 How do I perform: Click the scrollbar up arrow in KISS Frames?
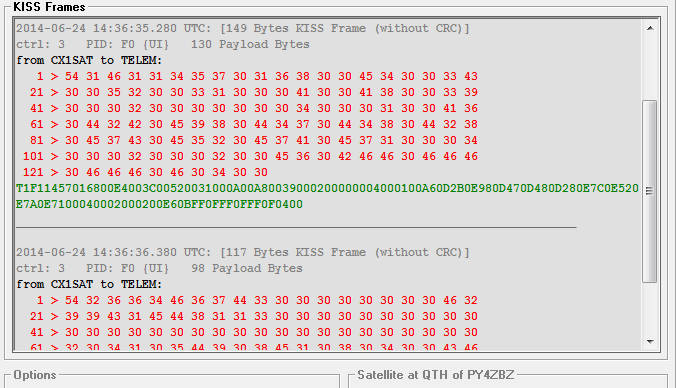(650, 28)
